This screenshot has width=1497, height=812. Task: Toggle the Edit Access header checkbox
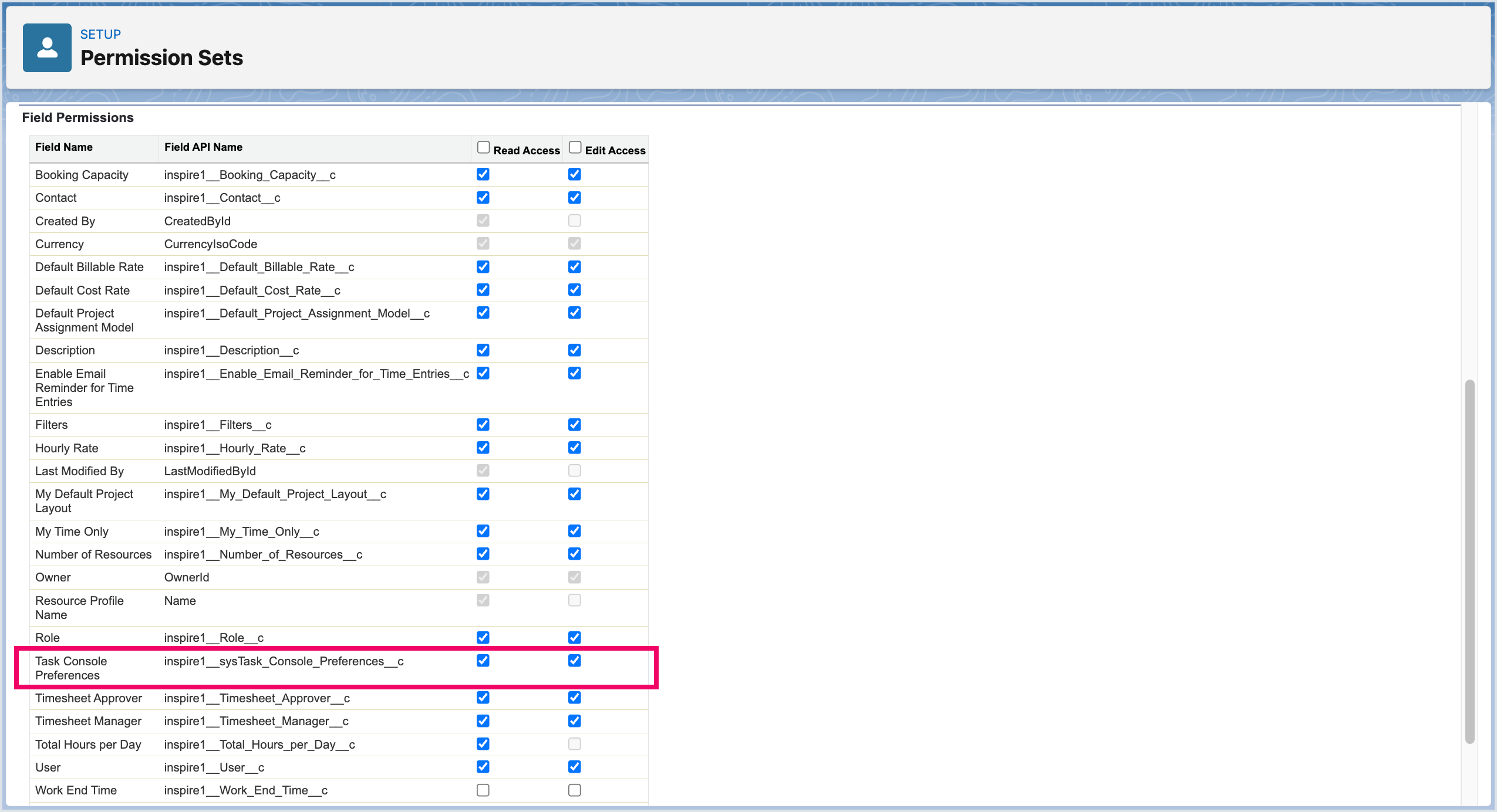coord(575,147)
